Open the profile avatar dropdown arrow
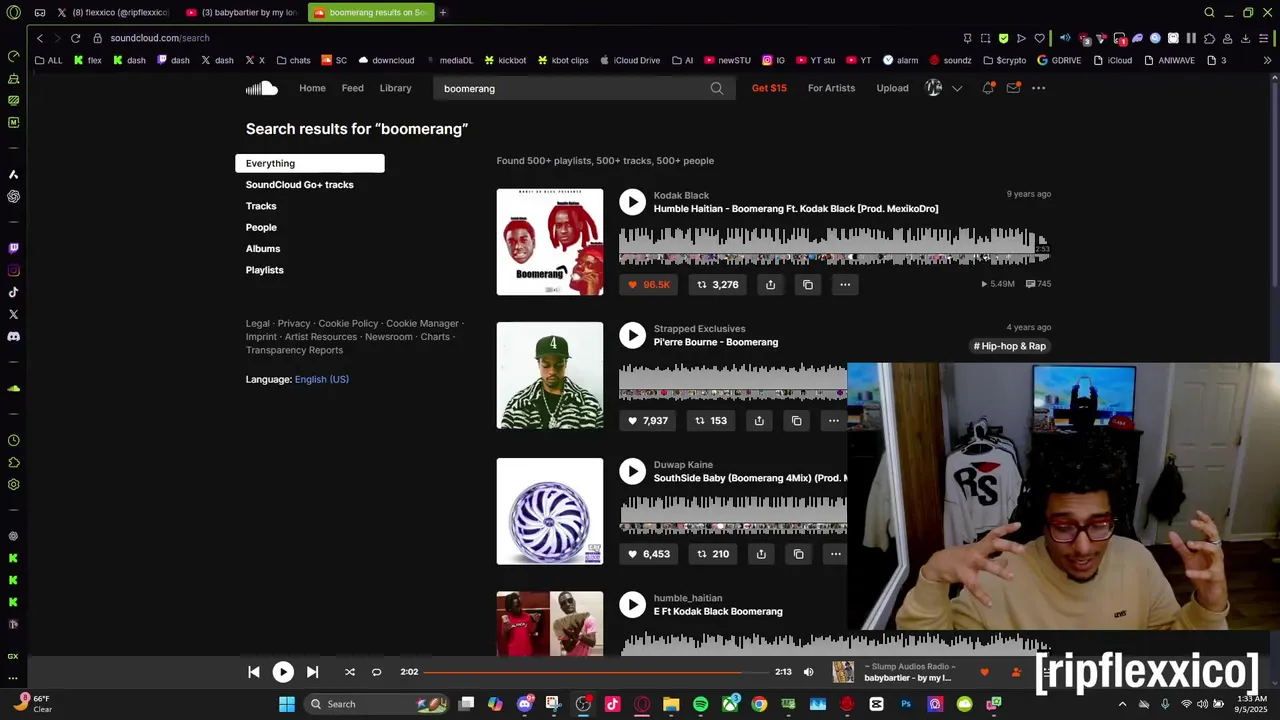This screenshot has width=1280, height=720. (x=957, y=88)
